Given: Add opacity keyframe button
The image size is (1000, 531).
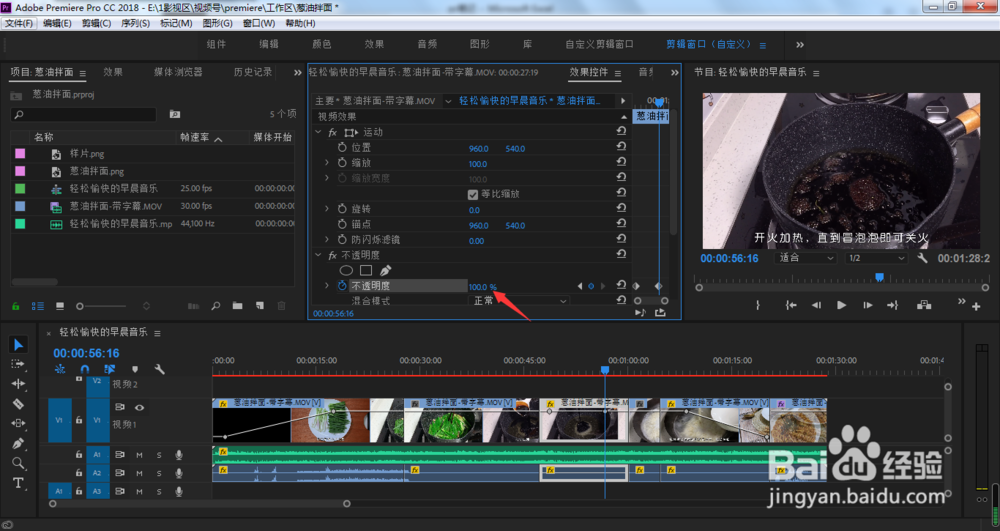Looking at the screenshot, I should pos(591,286).
